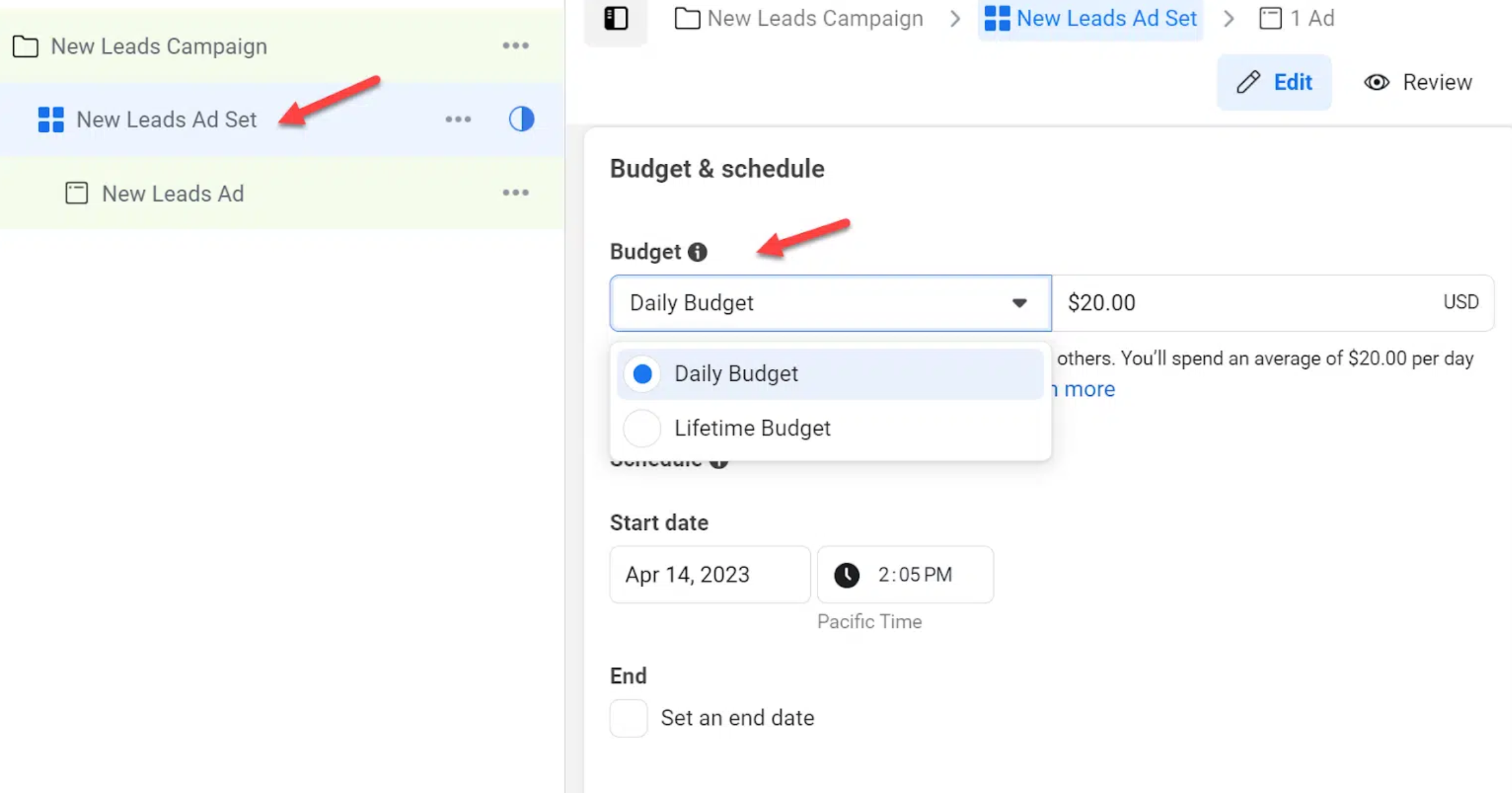
Task: Select the Lifetime Budget radio button
Action: pos(641,427)
